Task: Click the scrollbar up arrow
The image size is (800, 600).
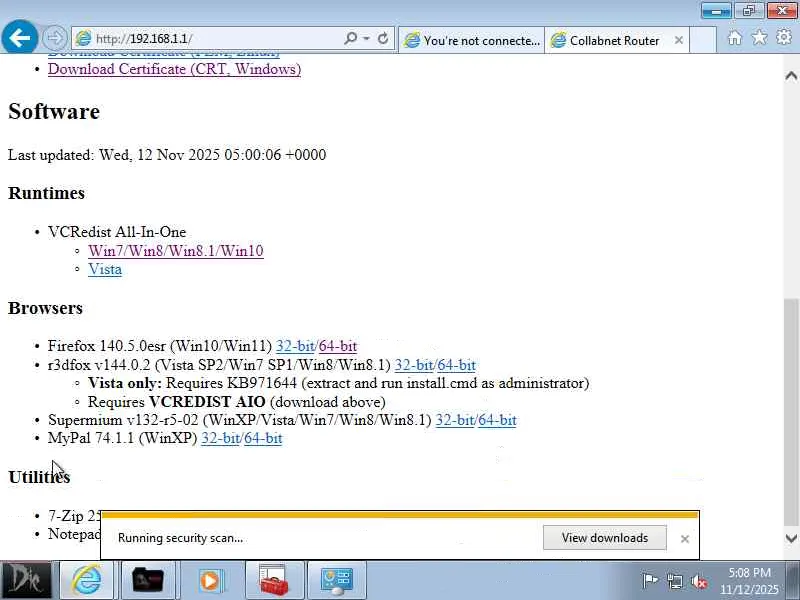Action: coord(791,76)
